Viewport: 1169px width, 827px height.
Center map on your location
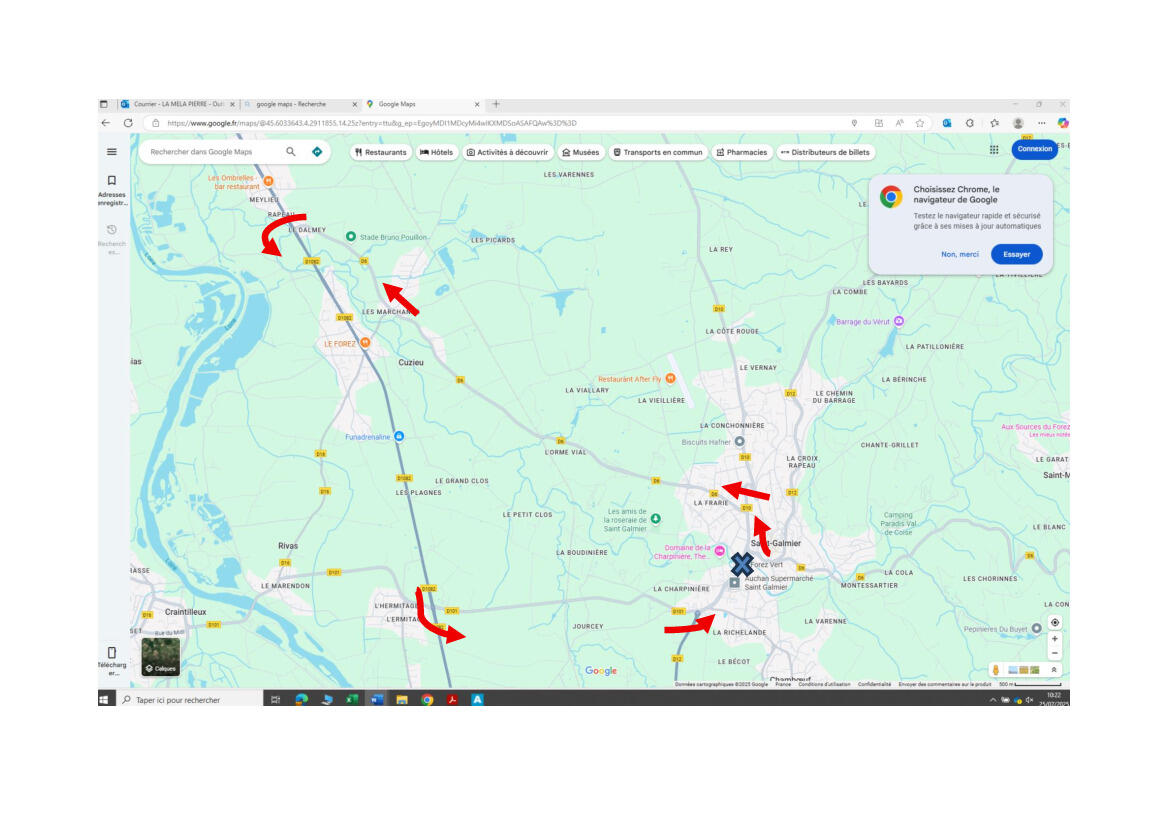tap(1055, 622)
